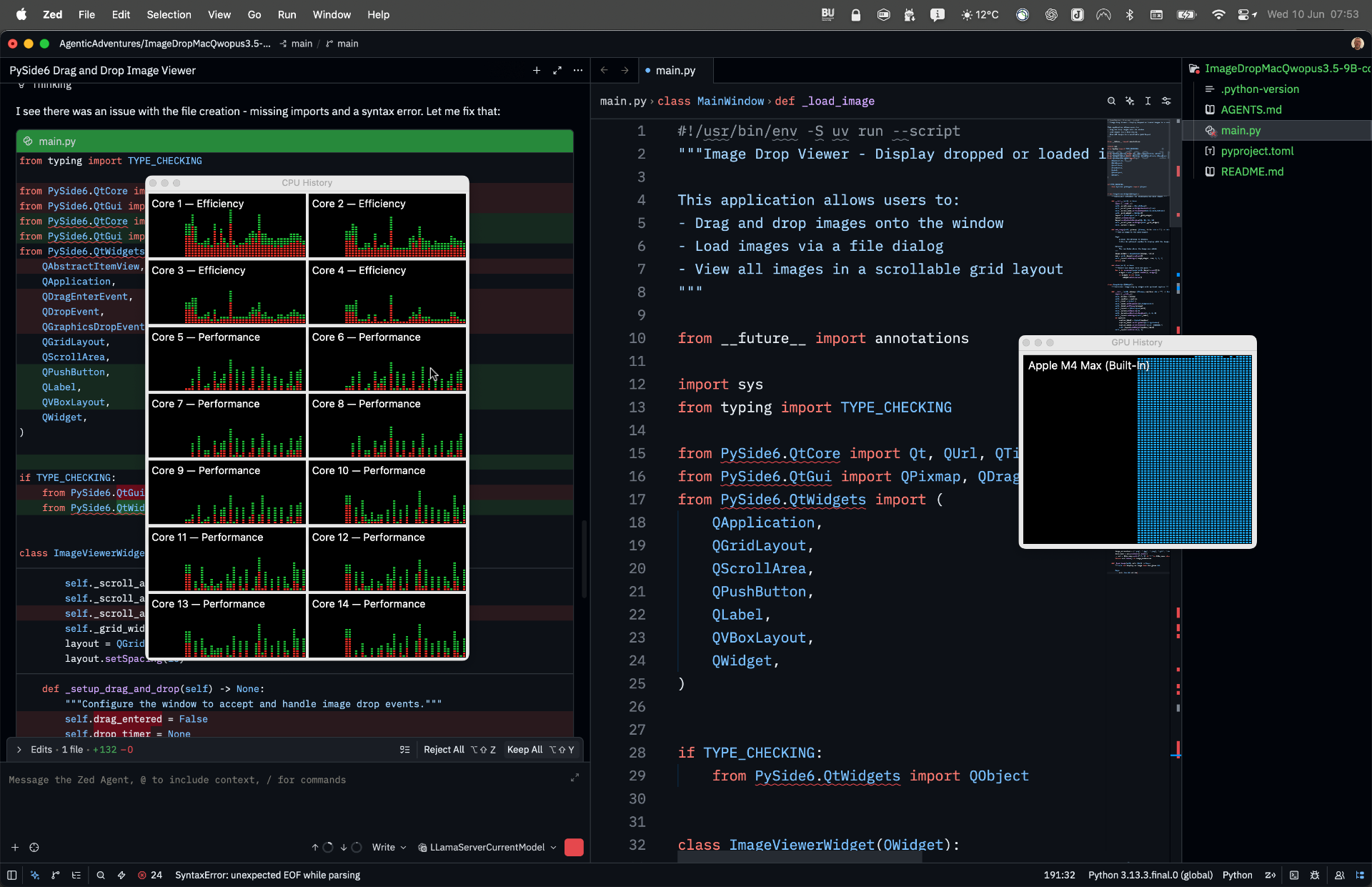This screenshot has height=887, width=1372.
Task: Open AGENTS.md in project panel
Action: tap(1251, 110)
